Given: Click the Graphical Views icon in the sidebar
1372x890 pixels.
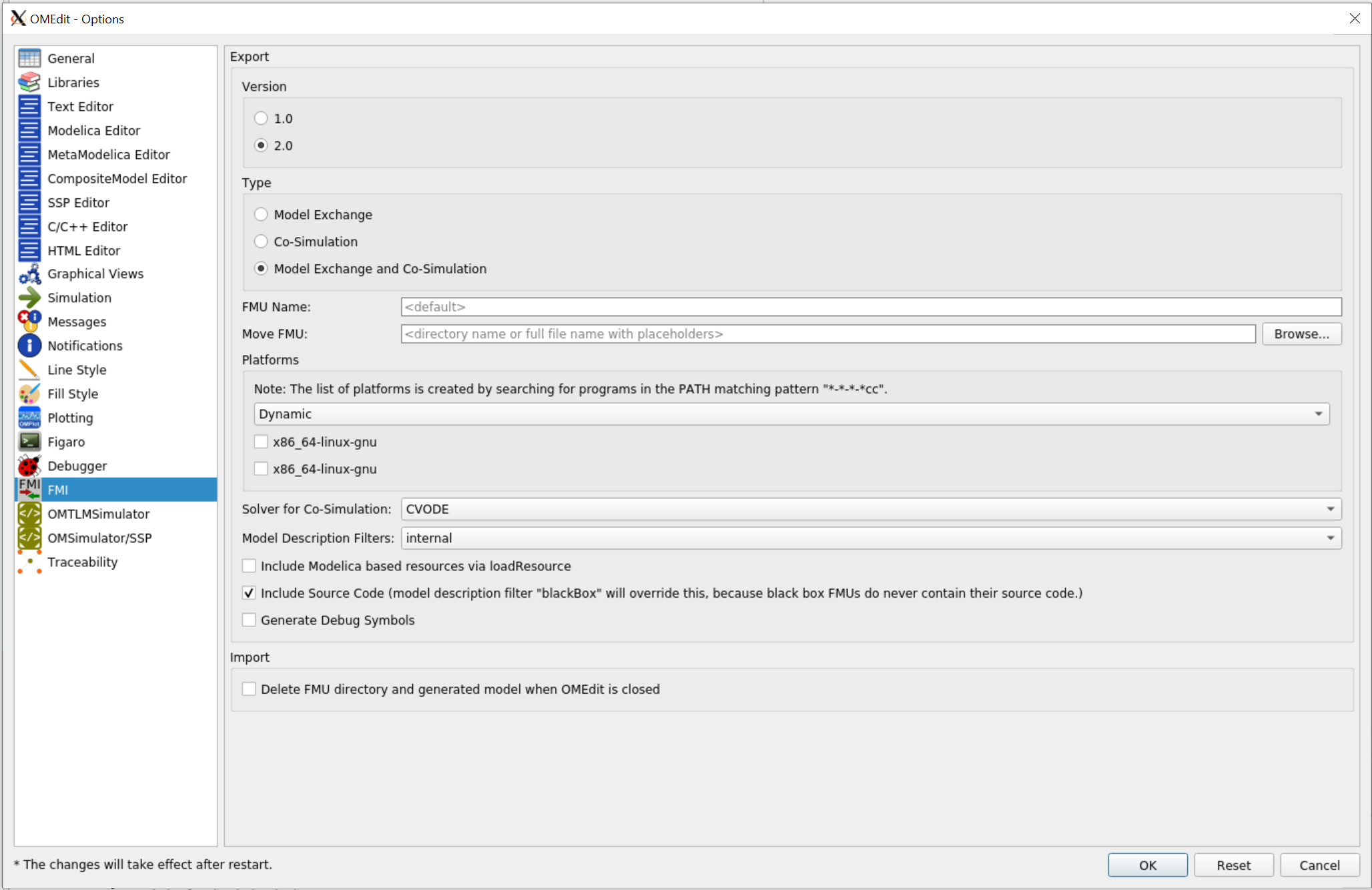Looking at the screenshot, I should pyautogui.click(x=29, y=274).
